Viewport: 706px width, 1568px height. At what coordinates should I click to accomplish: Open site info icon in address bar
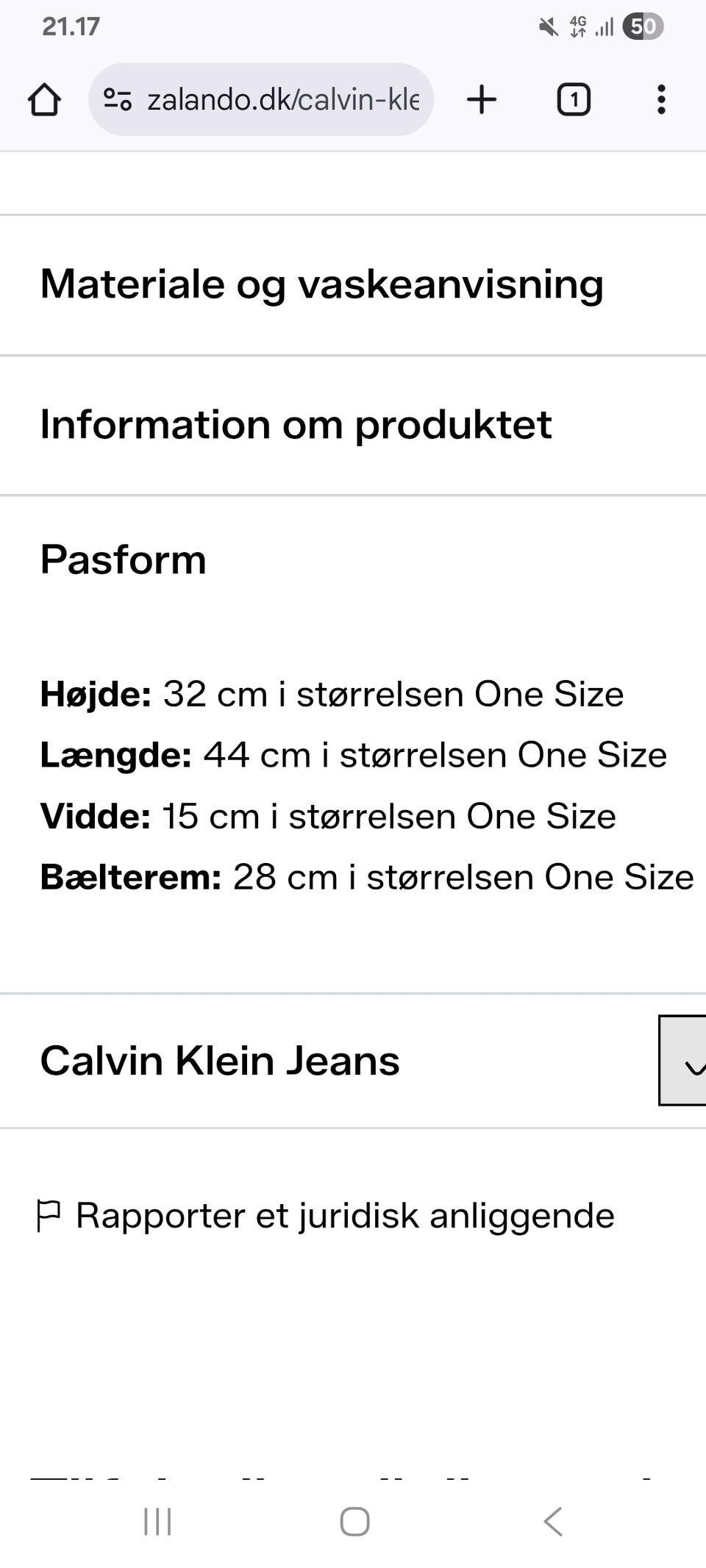pos(118,99)
